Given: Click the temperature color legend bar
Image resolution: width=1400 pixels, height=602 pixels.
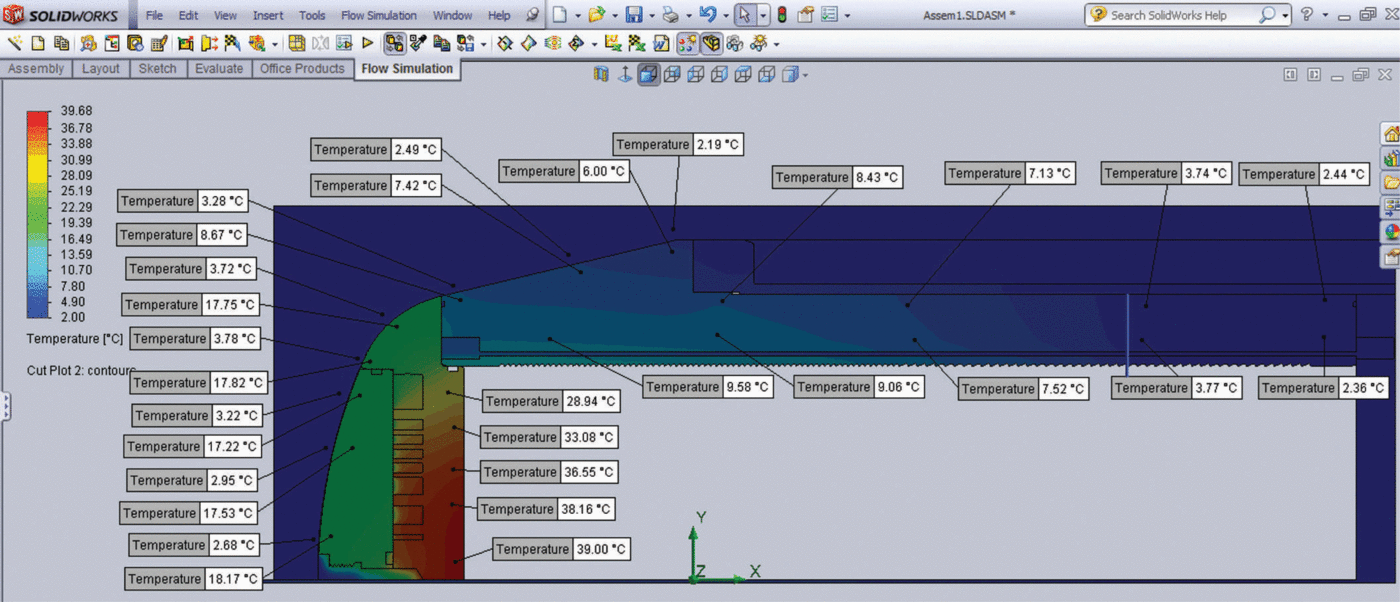Looking at the screenshot, I should (37, 214).
